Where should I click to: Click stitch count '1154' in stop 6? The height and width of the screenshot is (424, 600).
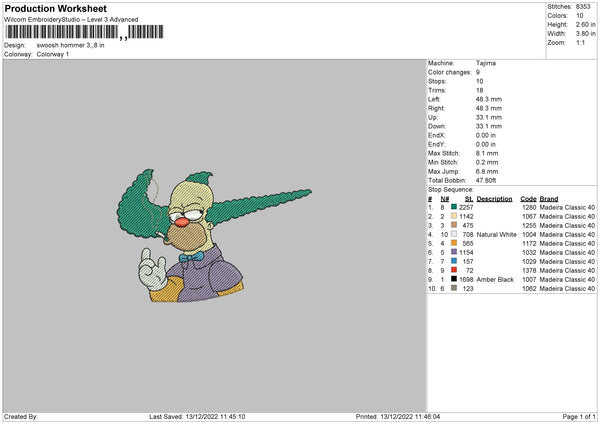[x=466, y=253]
